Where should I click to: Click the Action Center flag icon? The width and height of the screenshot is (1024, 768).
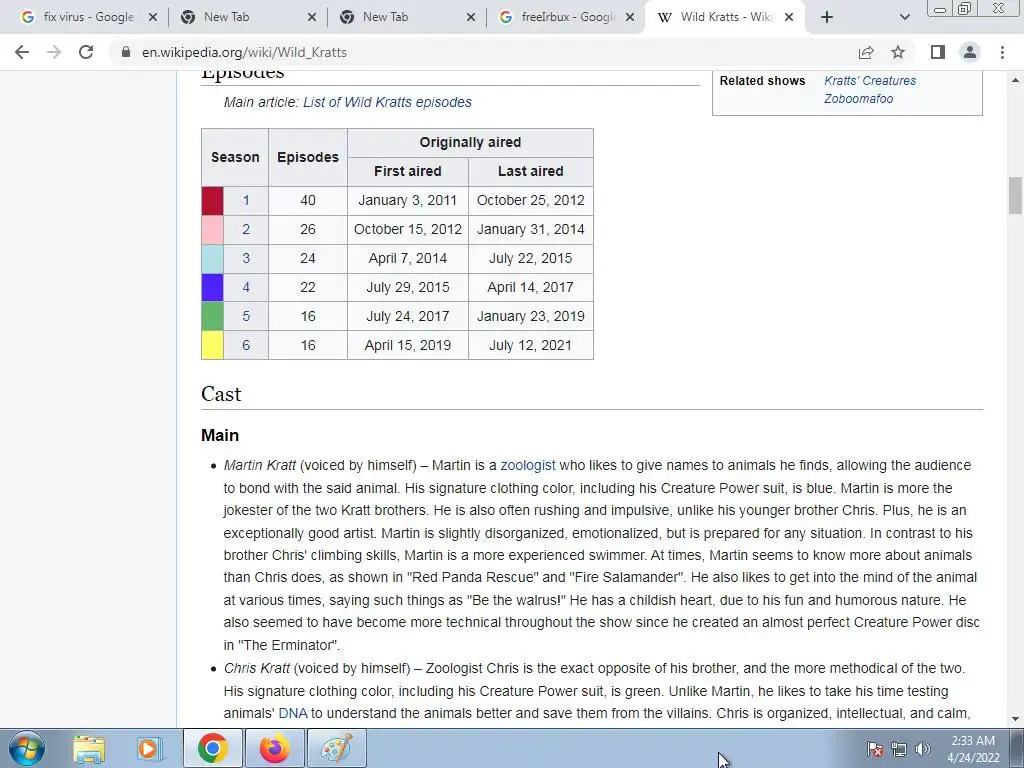click(x=874, y=749)
